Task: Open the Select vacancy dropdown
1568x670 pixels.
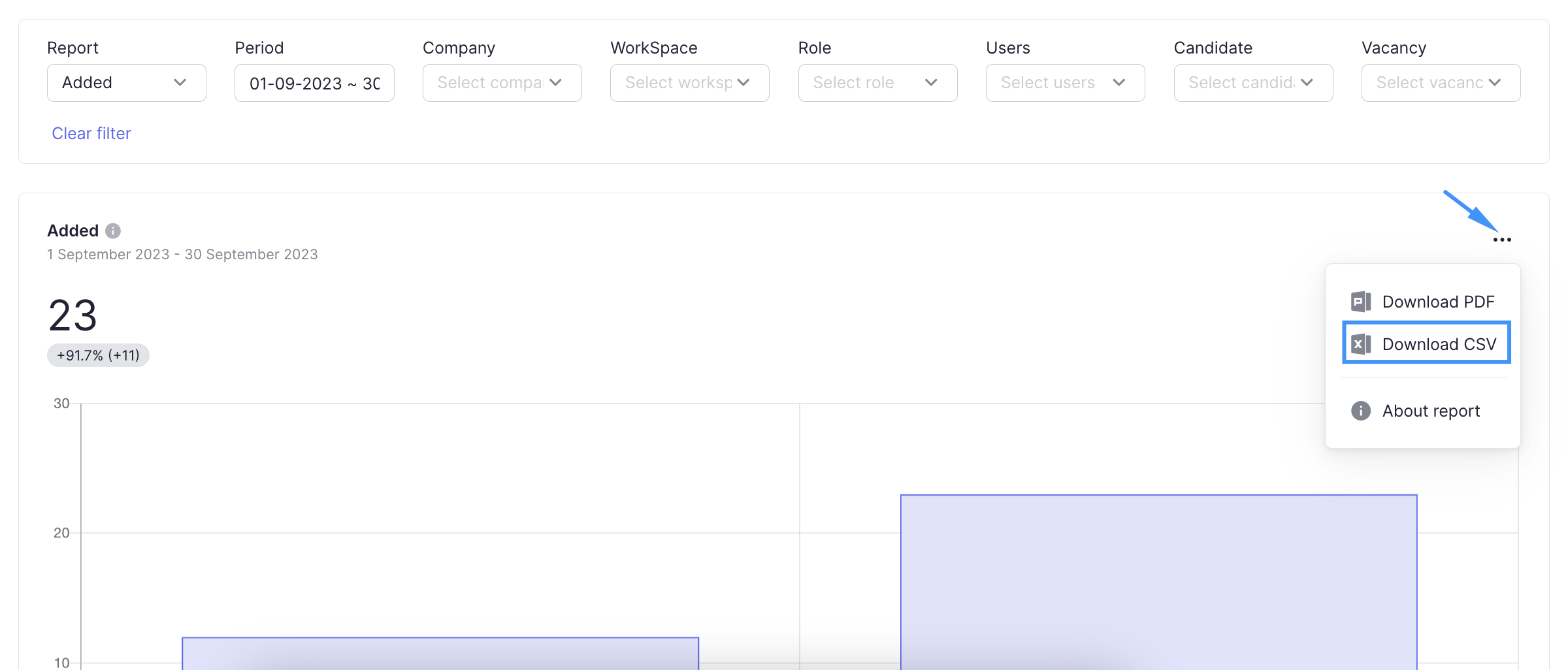Action: (1441, 83)
